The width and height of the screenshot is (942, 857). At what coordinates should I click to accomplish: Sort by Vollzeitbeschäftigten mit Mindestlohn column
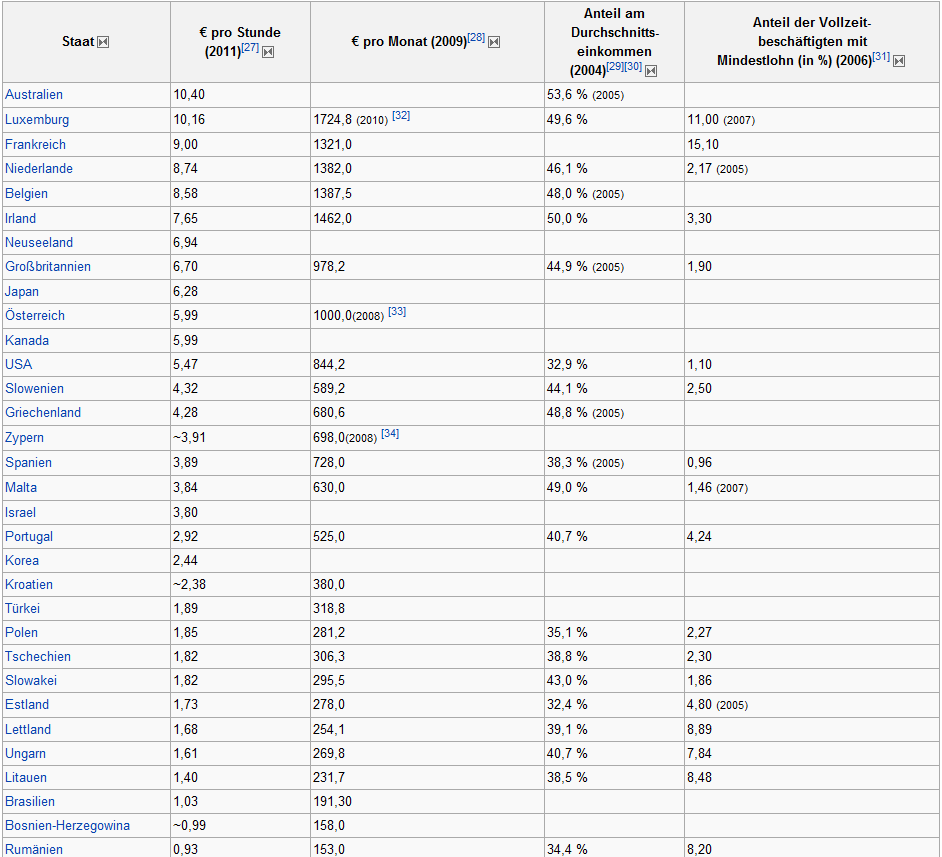(x=899, y=61)
